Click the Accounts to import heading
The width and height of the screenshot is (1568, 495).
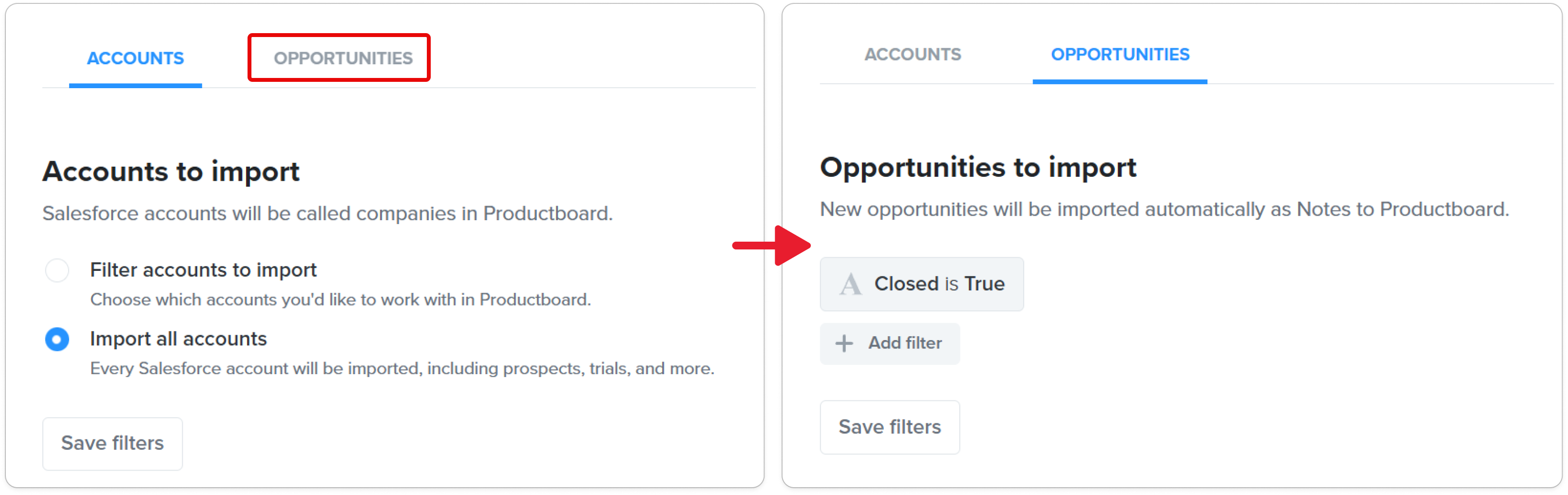171,171
